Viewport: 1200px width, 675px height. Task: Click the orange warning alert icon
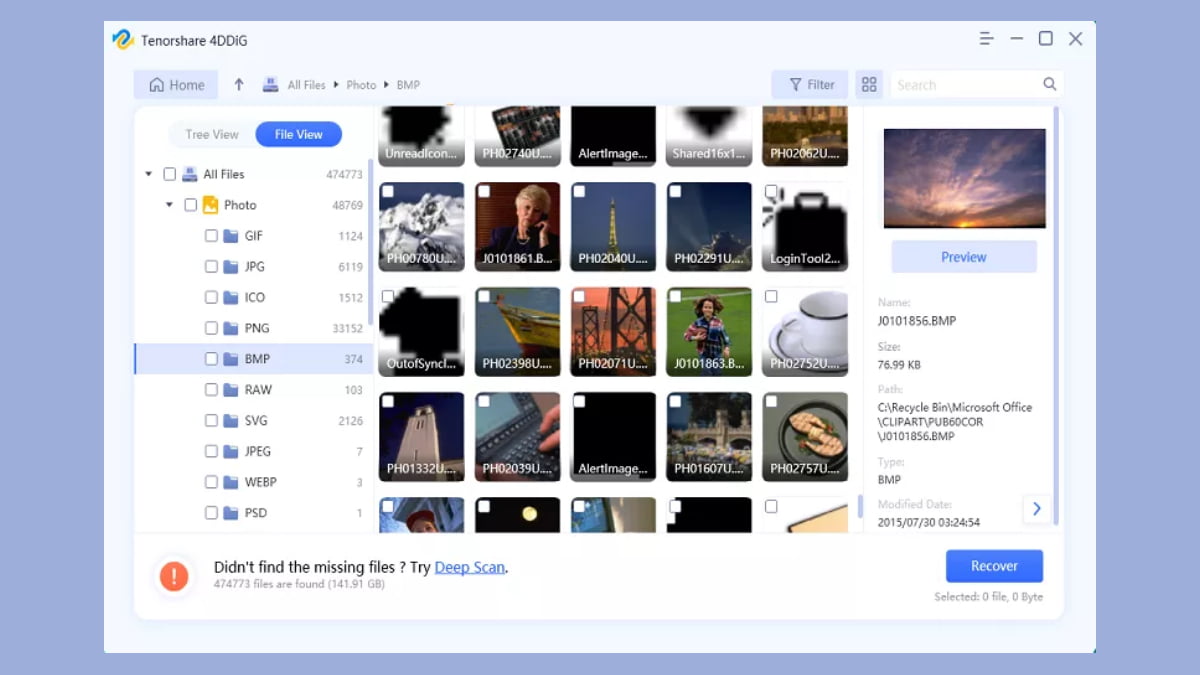coord(174,575)
